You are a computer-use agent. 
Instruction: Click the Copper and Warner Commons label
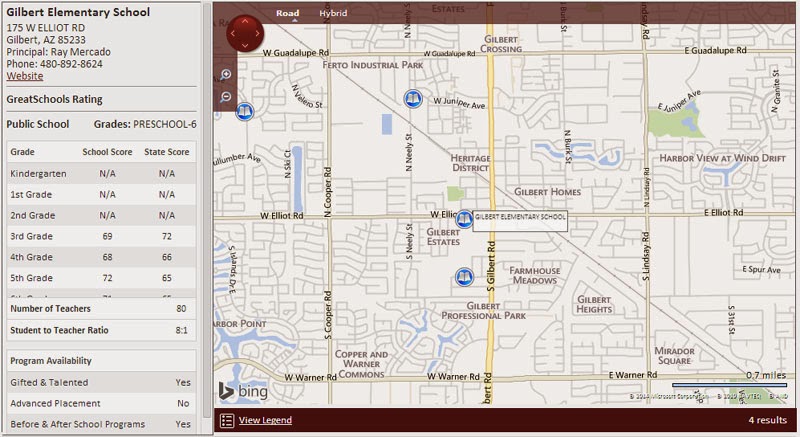coord(361,364)
